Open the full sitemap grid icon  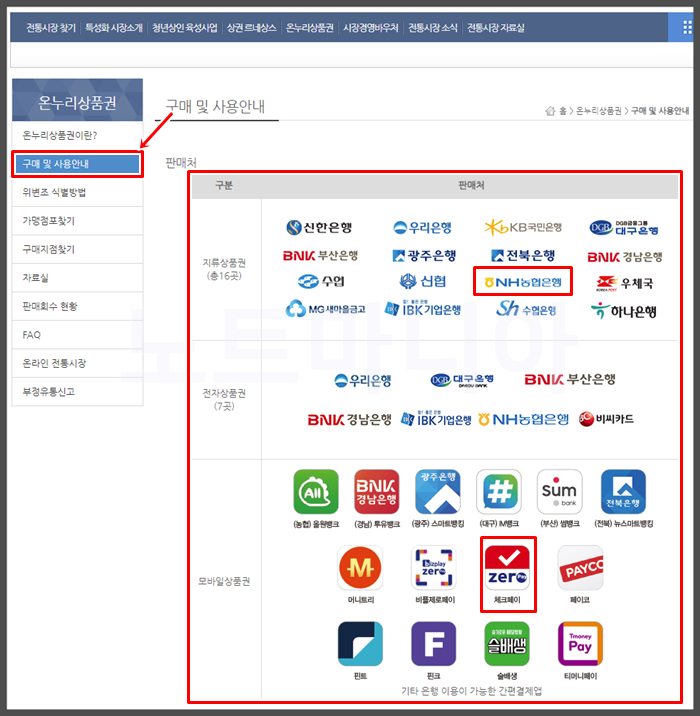687,28
